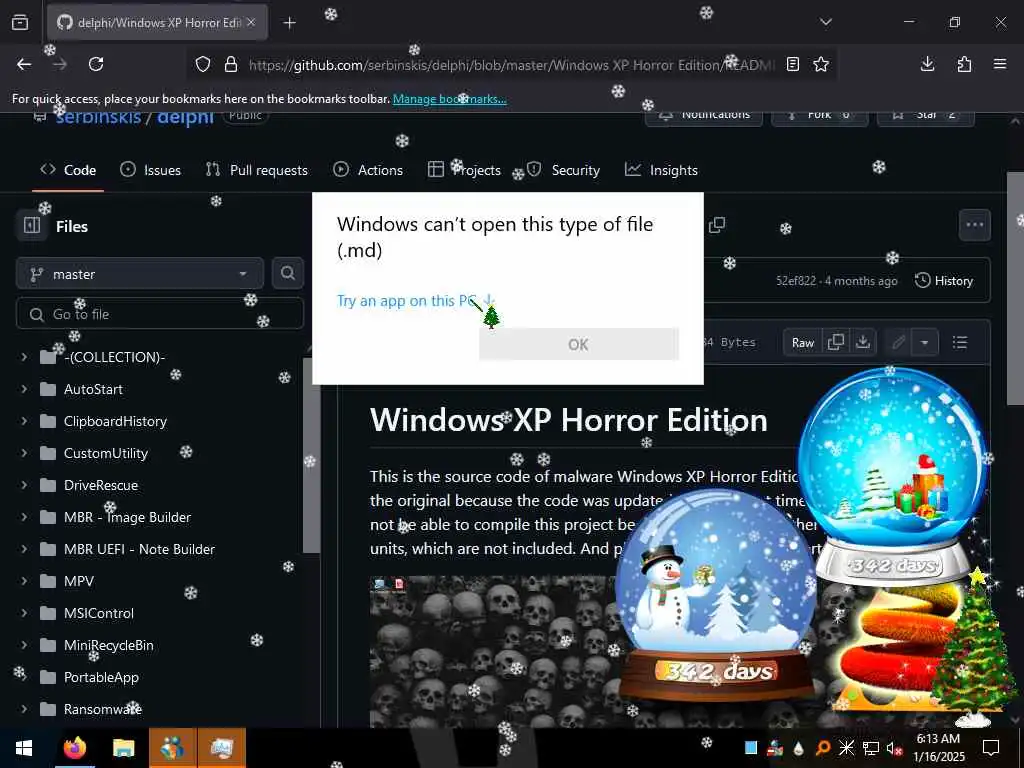Copy raw file contents icon next to Raw

coord(836,343)
